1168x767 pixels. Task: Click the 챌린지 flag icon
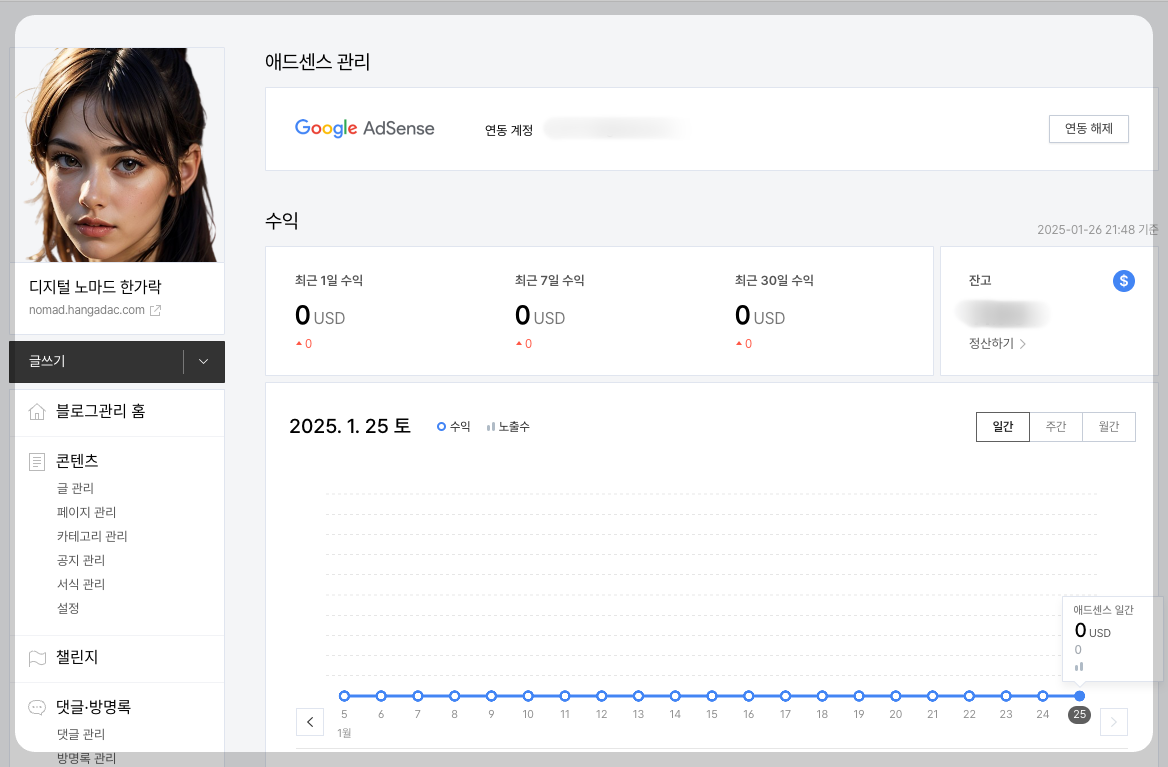pos(38,657)
